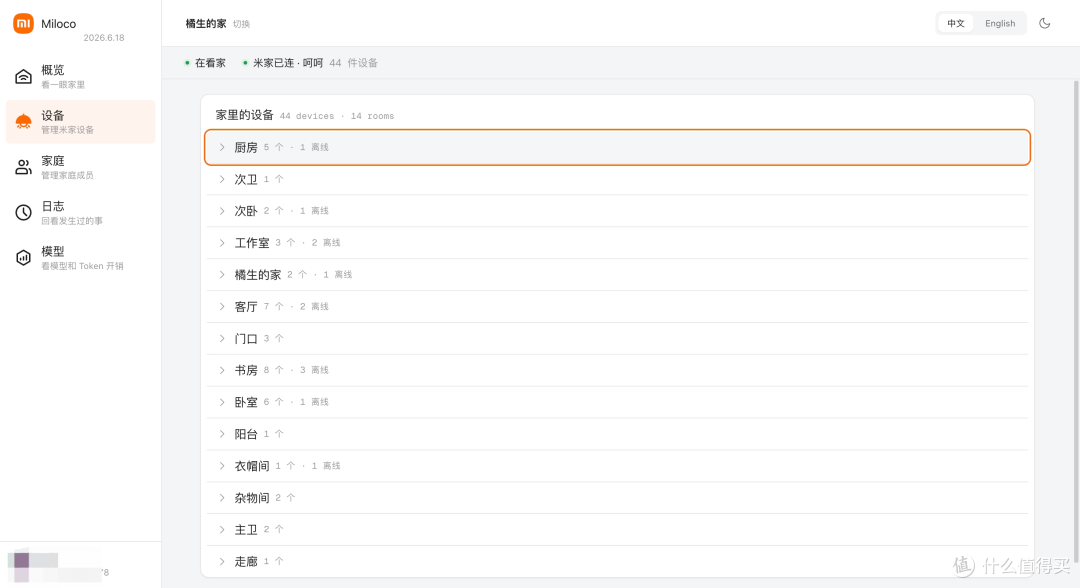Open the 家庭 family members icon

click(23, 167)
